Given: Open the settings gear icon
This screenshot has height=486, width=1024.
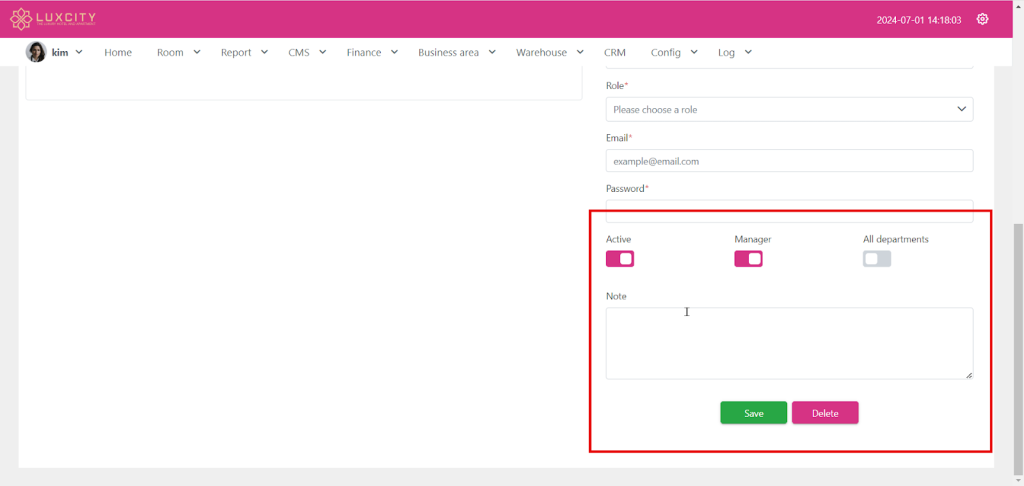Looking at the screenshot, I should tap(982, 19).
